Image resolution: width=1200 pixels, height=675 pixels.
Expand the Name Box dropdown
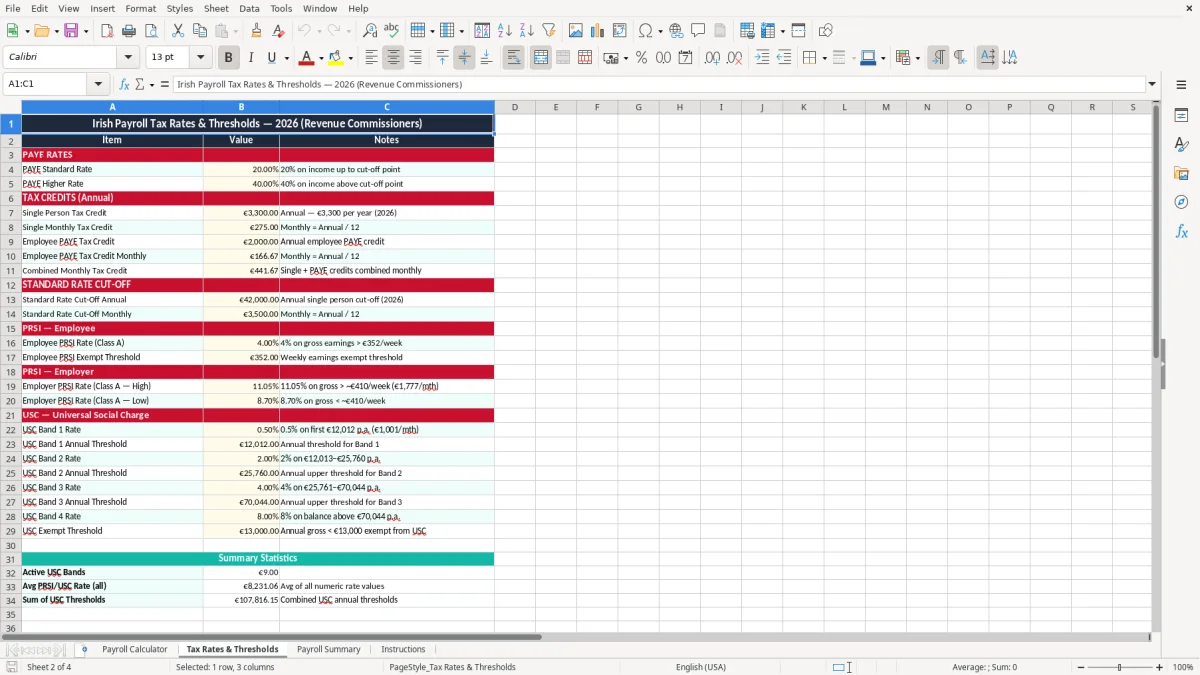pos(98,85)
